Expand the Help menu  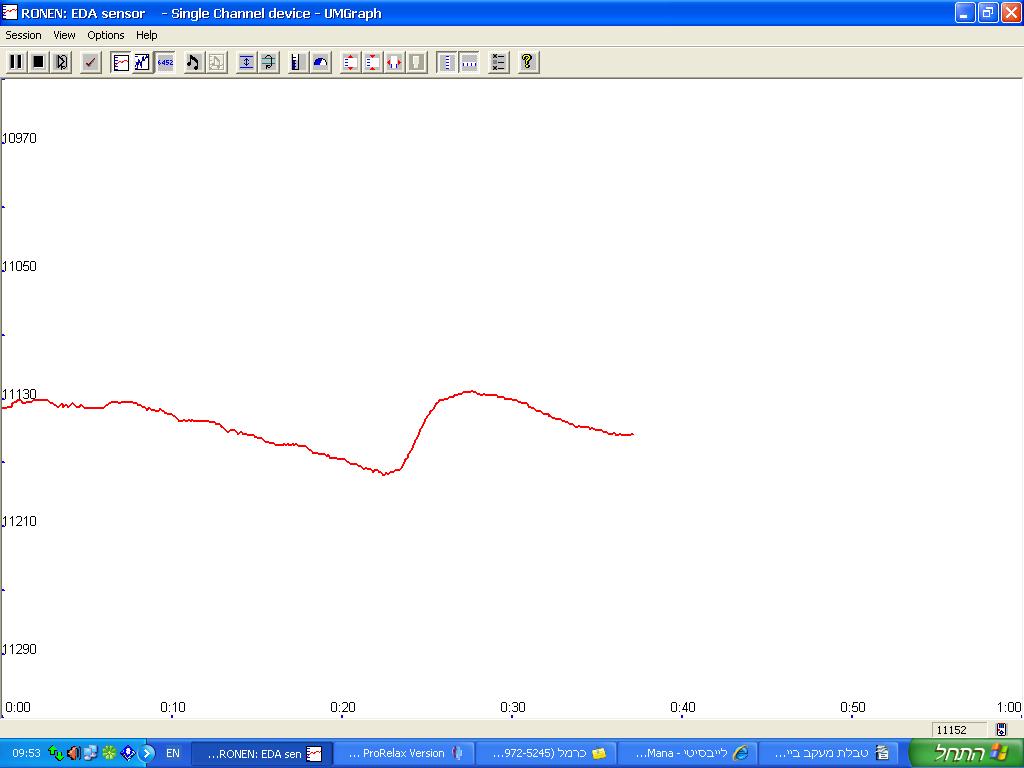(x=147, y=35)
